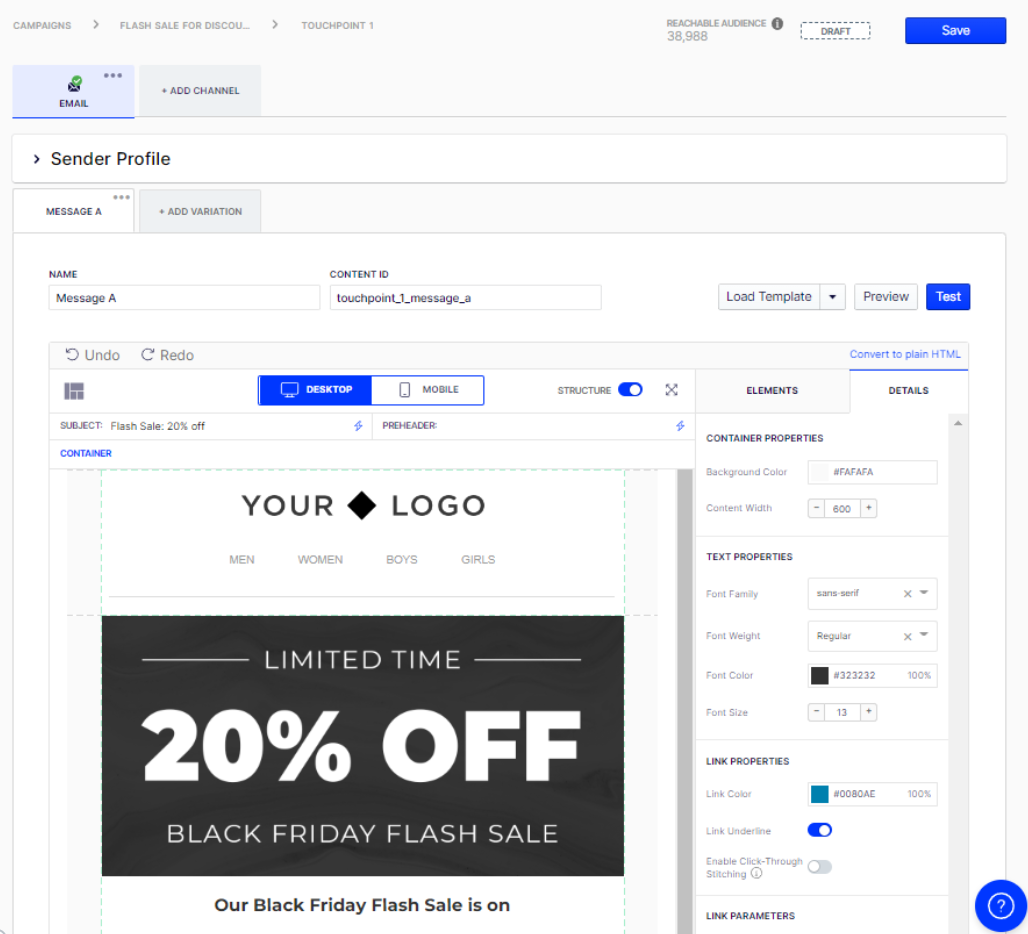Open Email channel three-dot options menu
Viewport: 1028px width, 934px height.
coord(113,75)
